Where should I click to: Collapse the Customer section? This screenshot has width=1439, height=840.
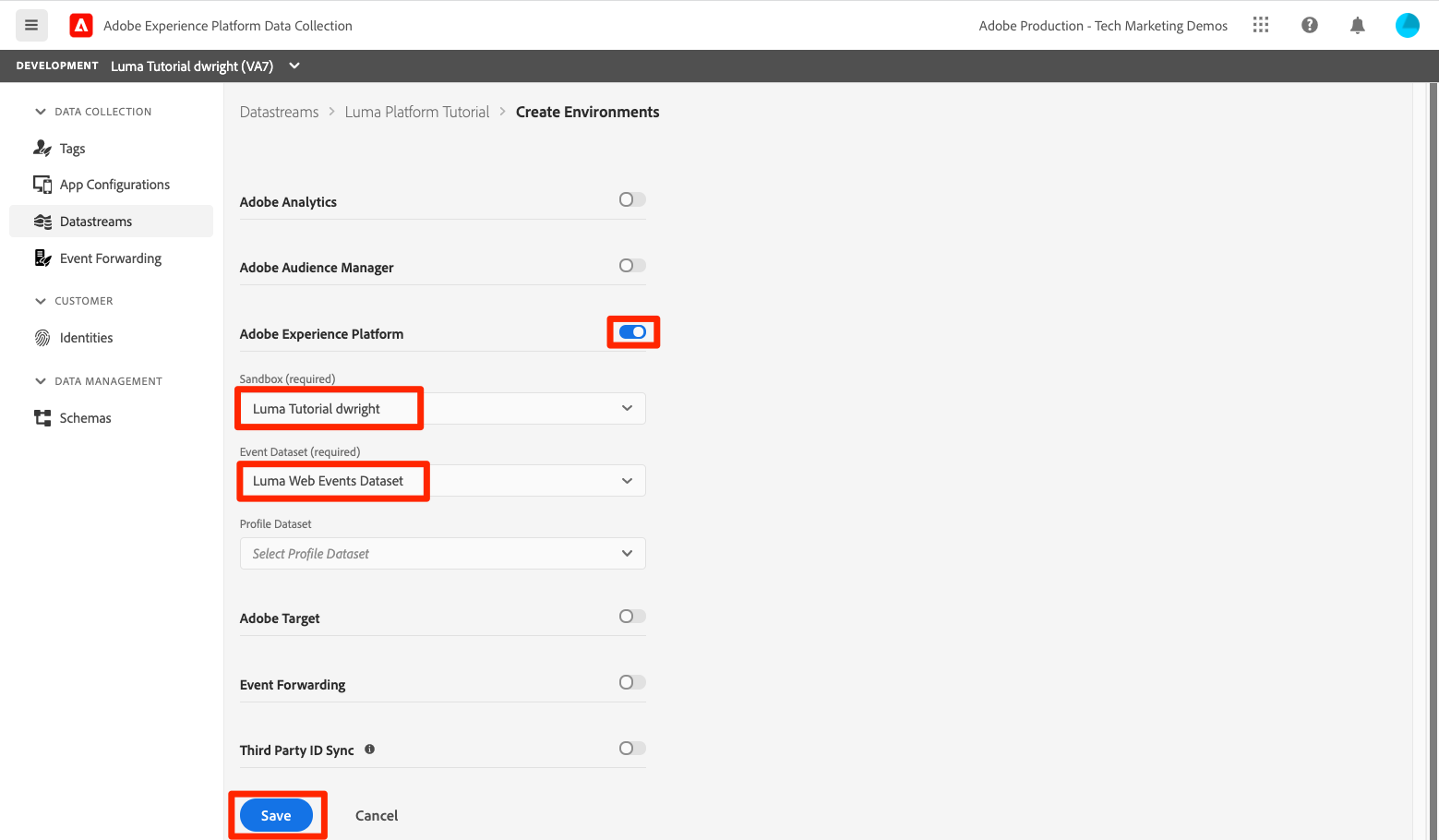(x=40, y=301)
